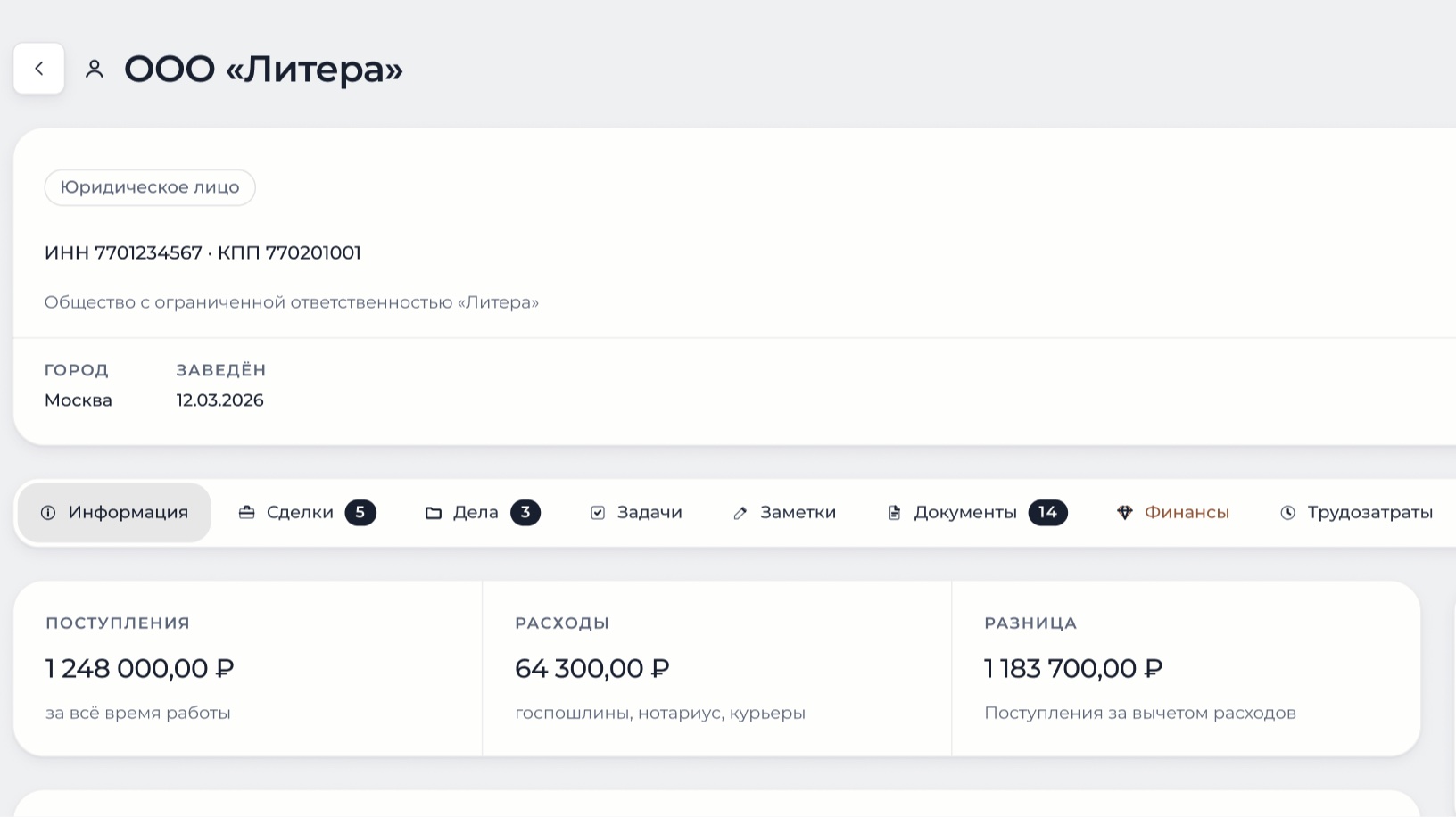
Task: Click the date 12.03.2026
Action: pos(219,400)
